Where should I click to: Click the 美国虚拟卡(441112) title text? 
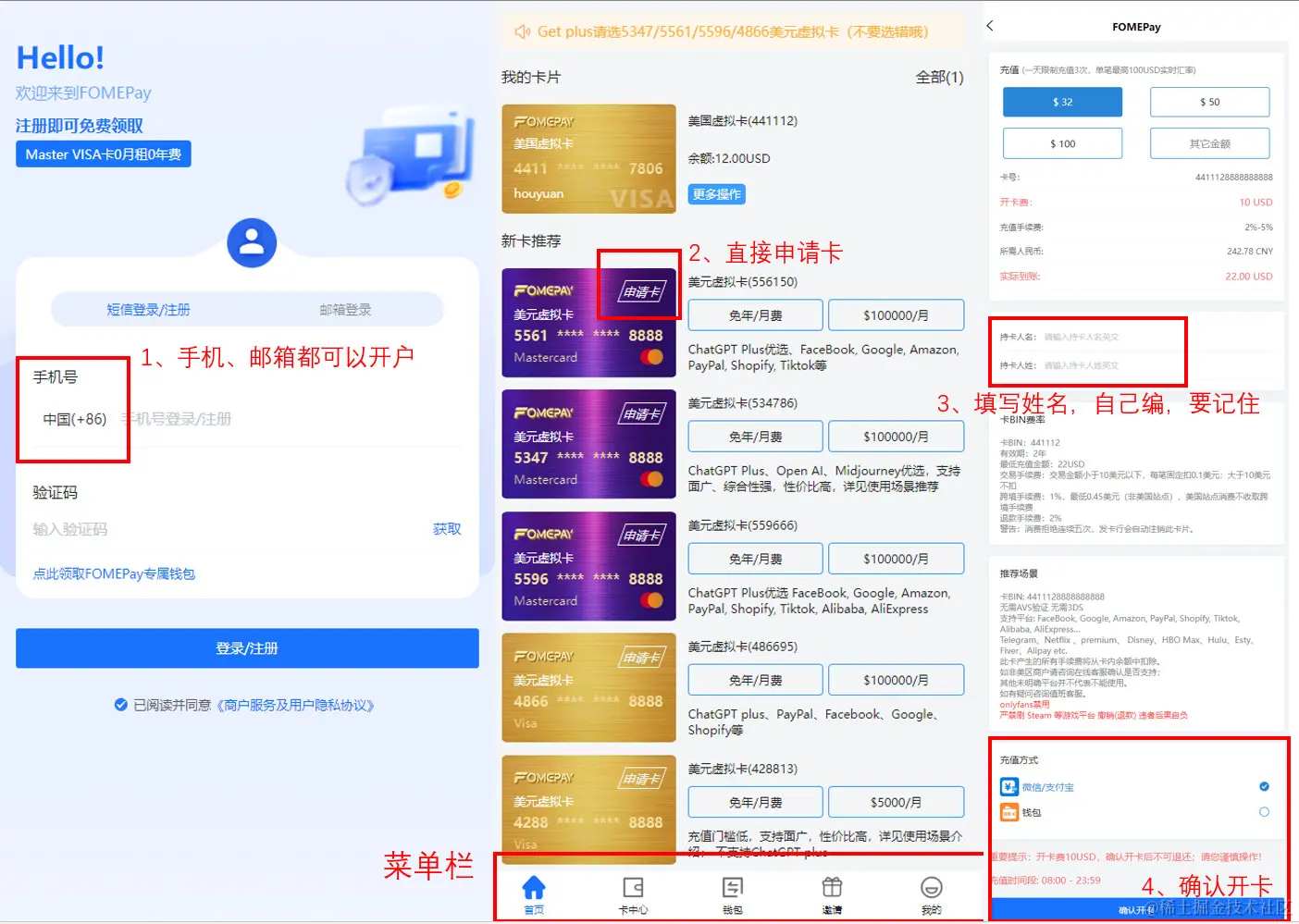tap(743, 121)
